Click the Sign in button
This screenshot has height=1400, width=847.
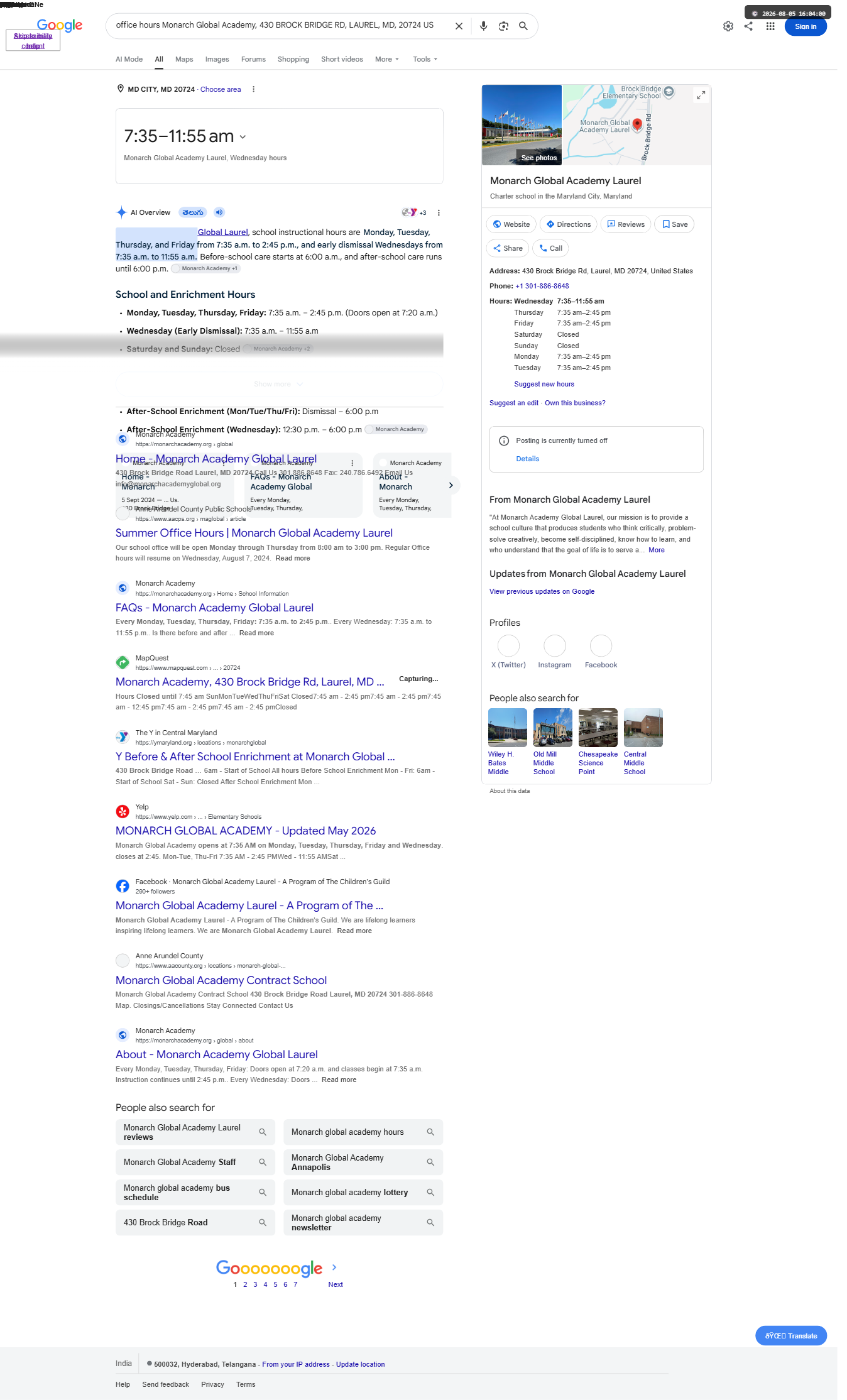(806, 26)
